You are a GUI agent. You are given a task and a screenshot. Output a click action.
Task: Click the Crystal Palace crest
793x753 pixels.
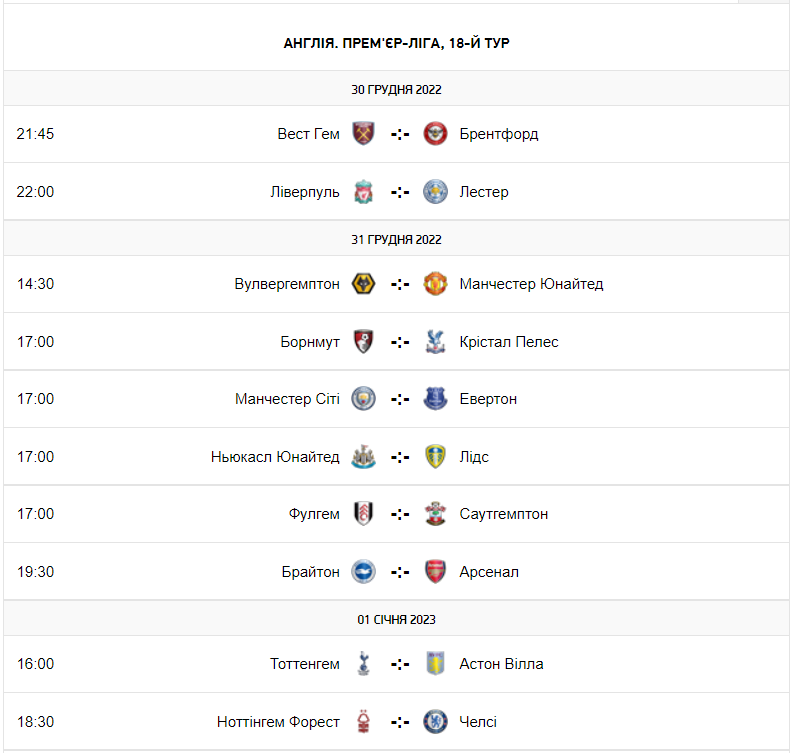pos(435,342)
